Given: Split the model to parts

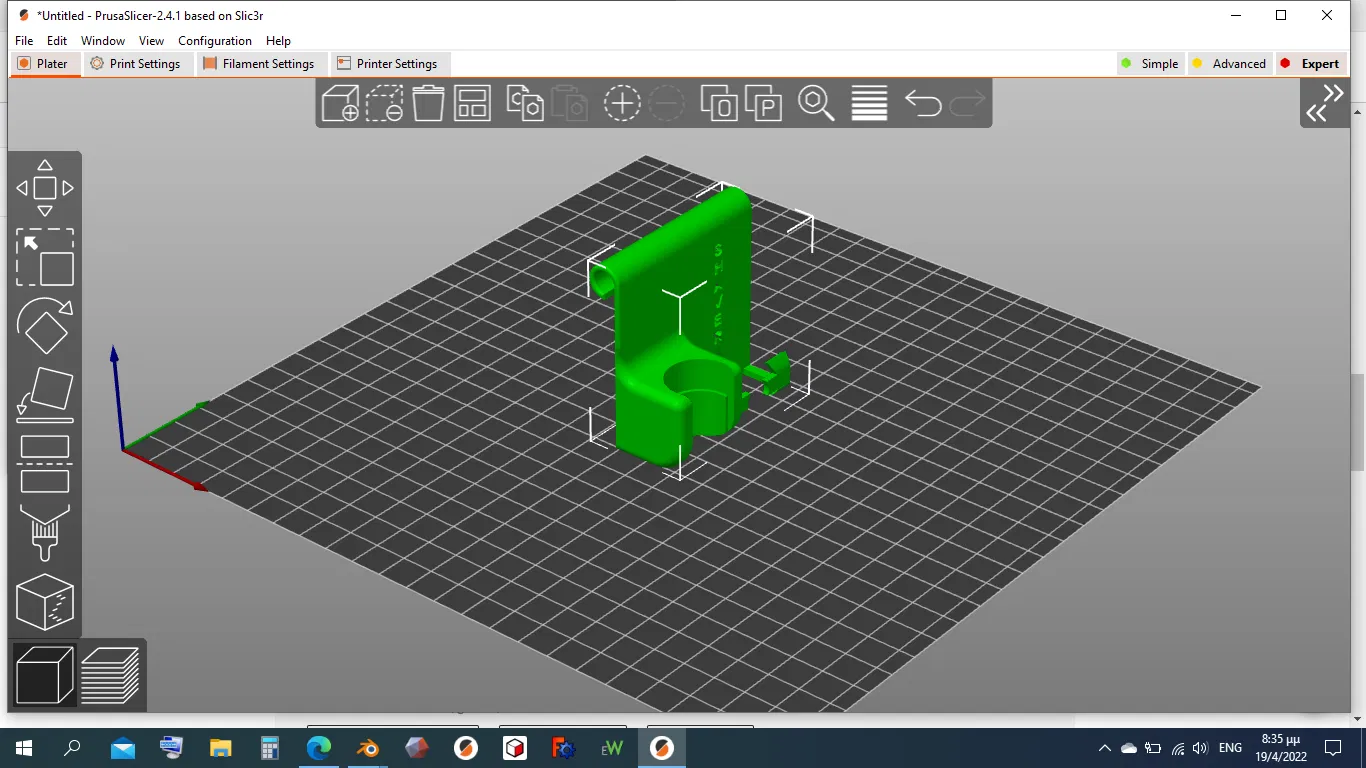Looking at the screenshot, I should point(763,103).
